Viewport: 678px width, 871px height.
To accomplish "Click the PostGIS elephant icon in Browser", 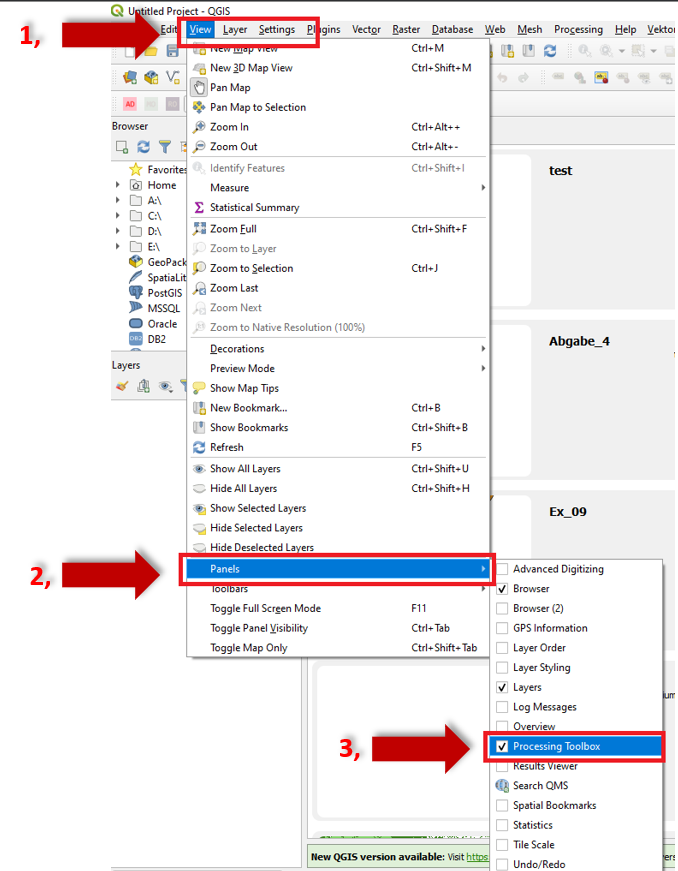I will [x=137, y=292].
